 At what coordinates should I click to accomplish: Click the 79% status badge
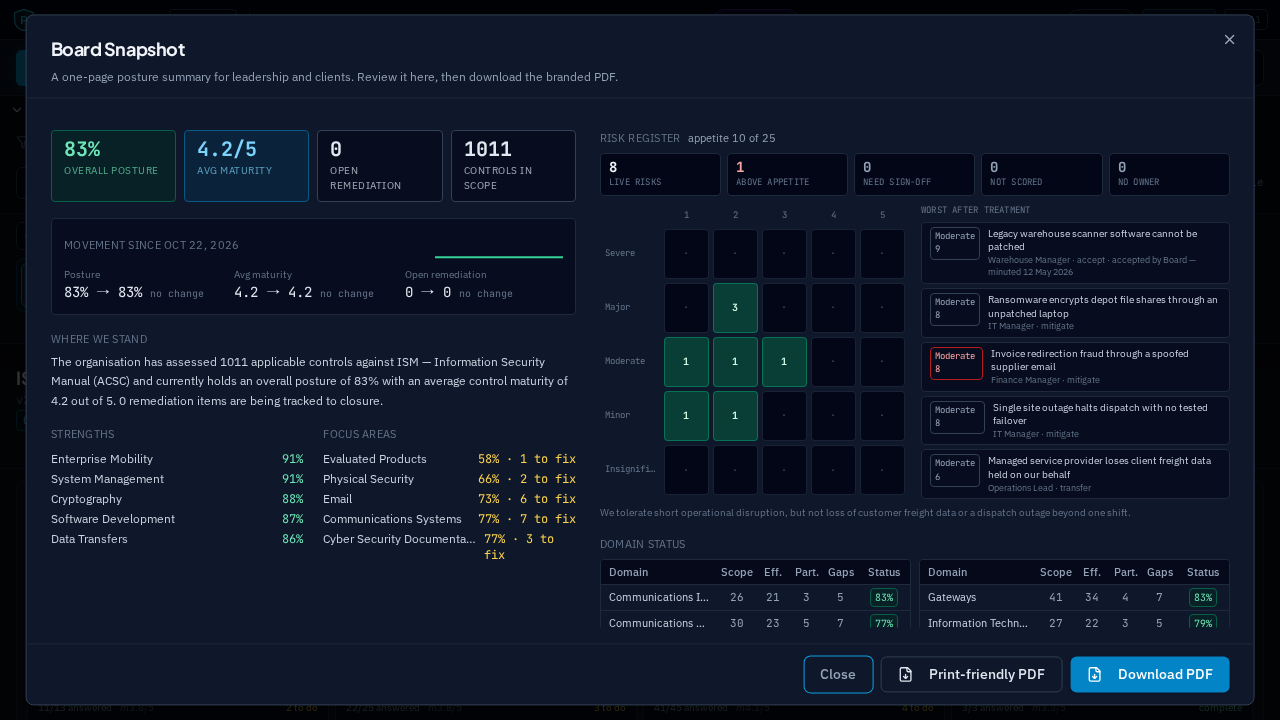coord(1203,623)
